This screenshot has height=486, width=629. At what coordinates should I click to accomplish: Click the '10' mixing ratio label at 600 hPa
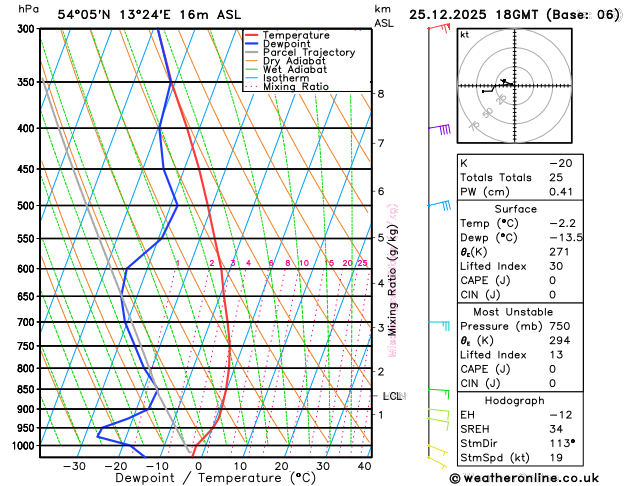[x=304, y=263]
